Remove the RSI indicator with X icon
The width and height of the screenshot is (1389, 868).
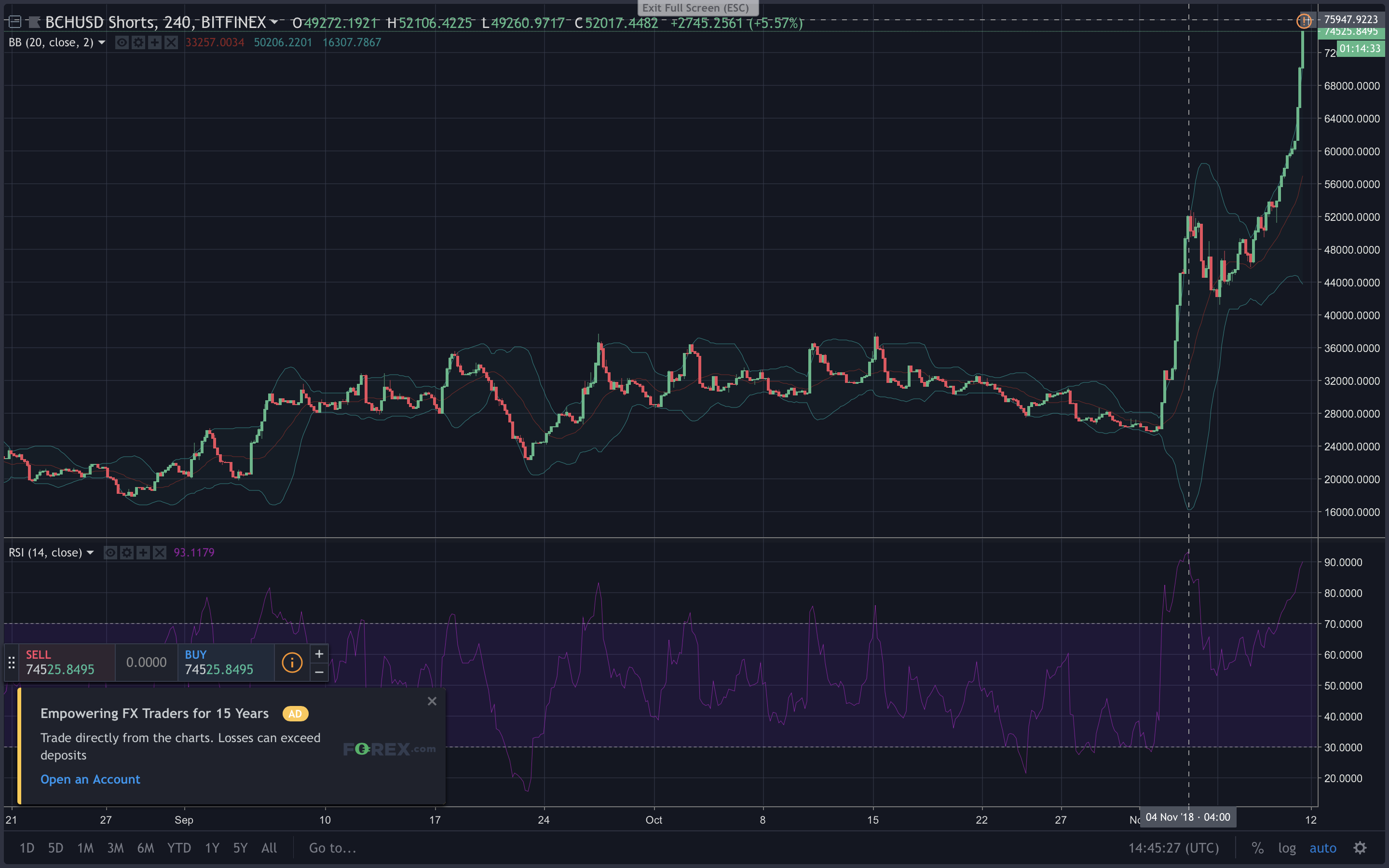160,552
